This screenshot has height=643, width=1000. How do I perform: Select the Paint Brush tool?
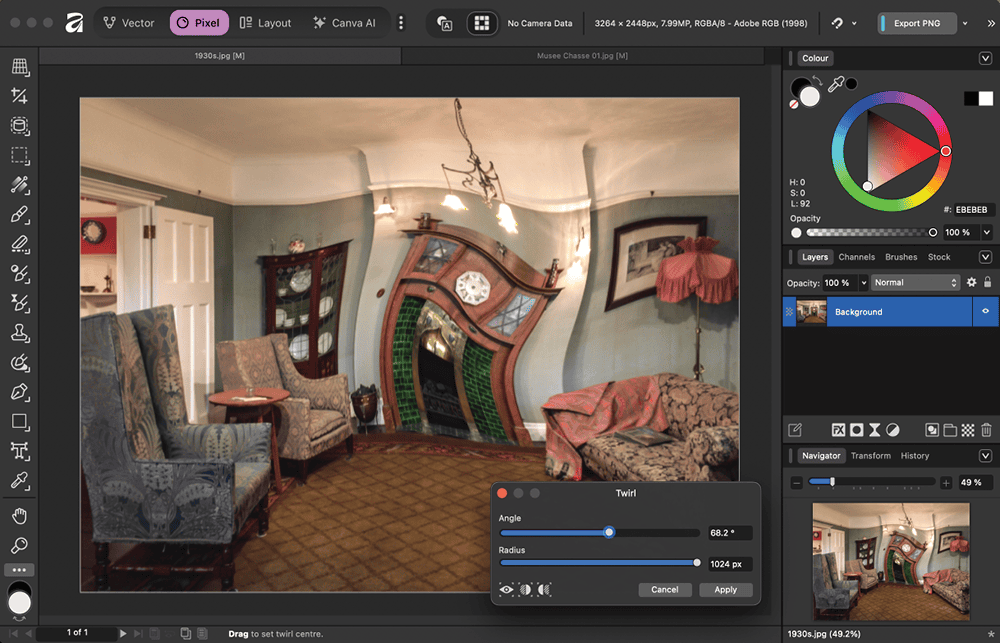[x=19, y=214]
